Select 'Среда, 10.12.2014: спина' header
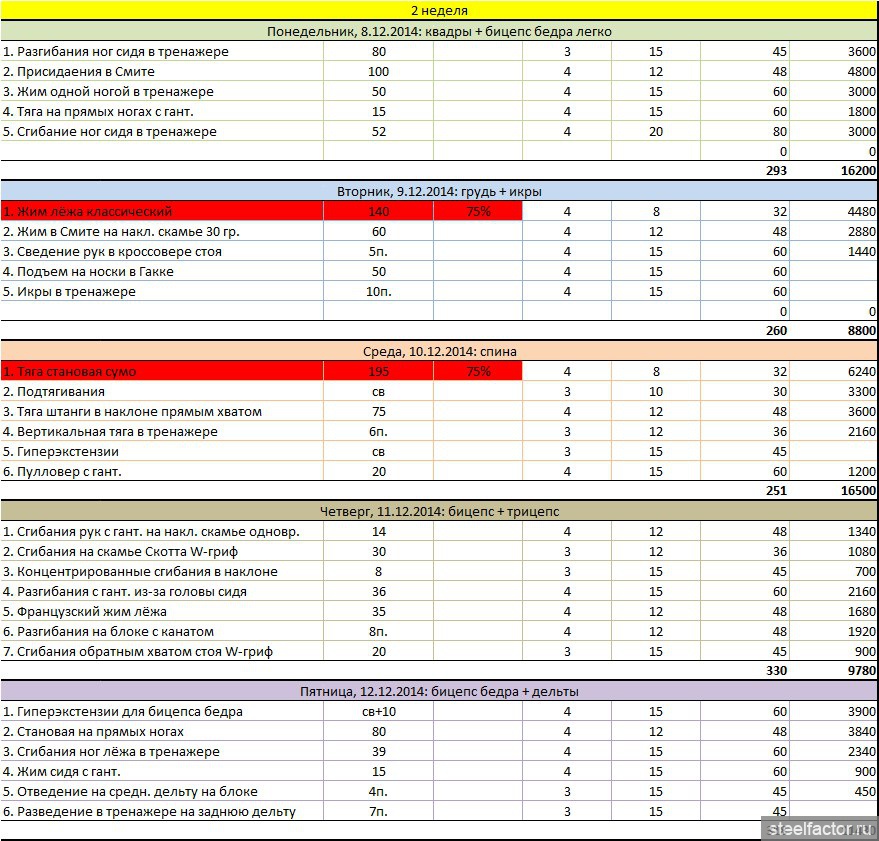 [x=439, y=352]
